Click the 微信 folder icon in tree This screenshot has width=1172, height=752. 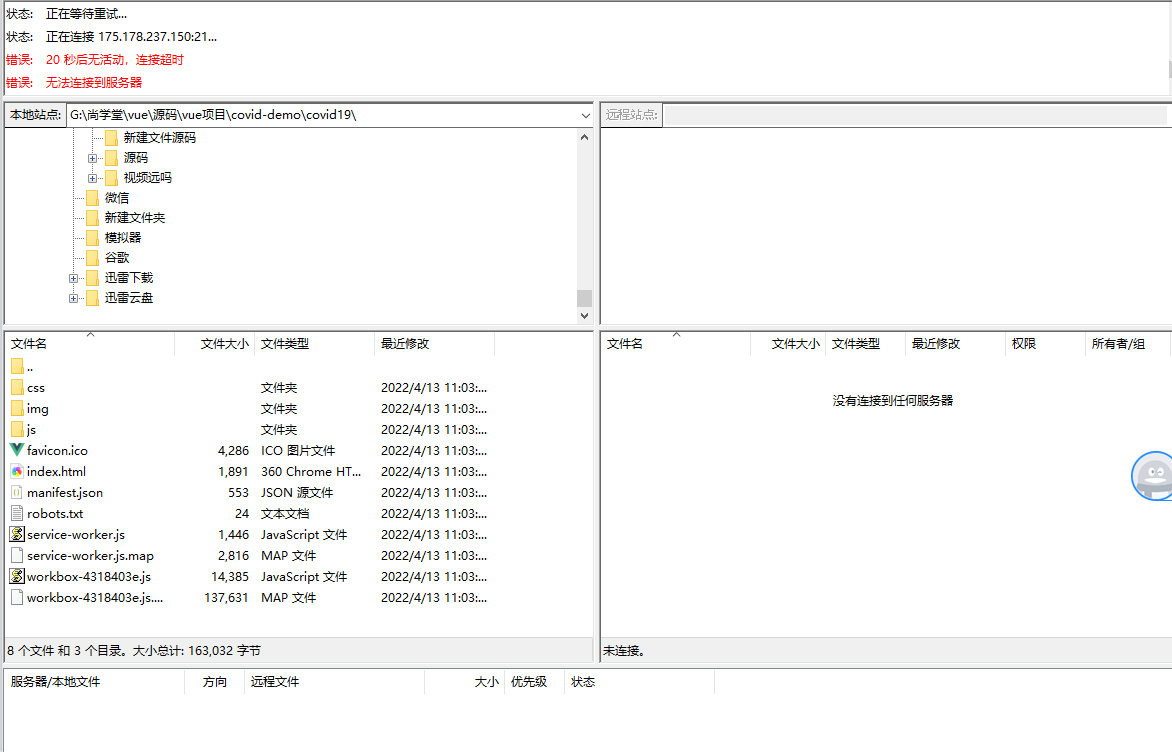point(93,197)
